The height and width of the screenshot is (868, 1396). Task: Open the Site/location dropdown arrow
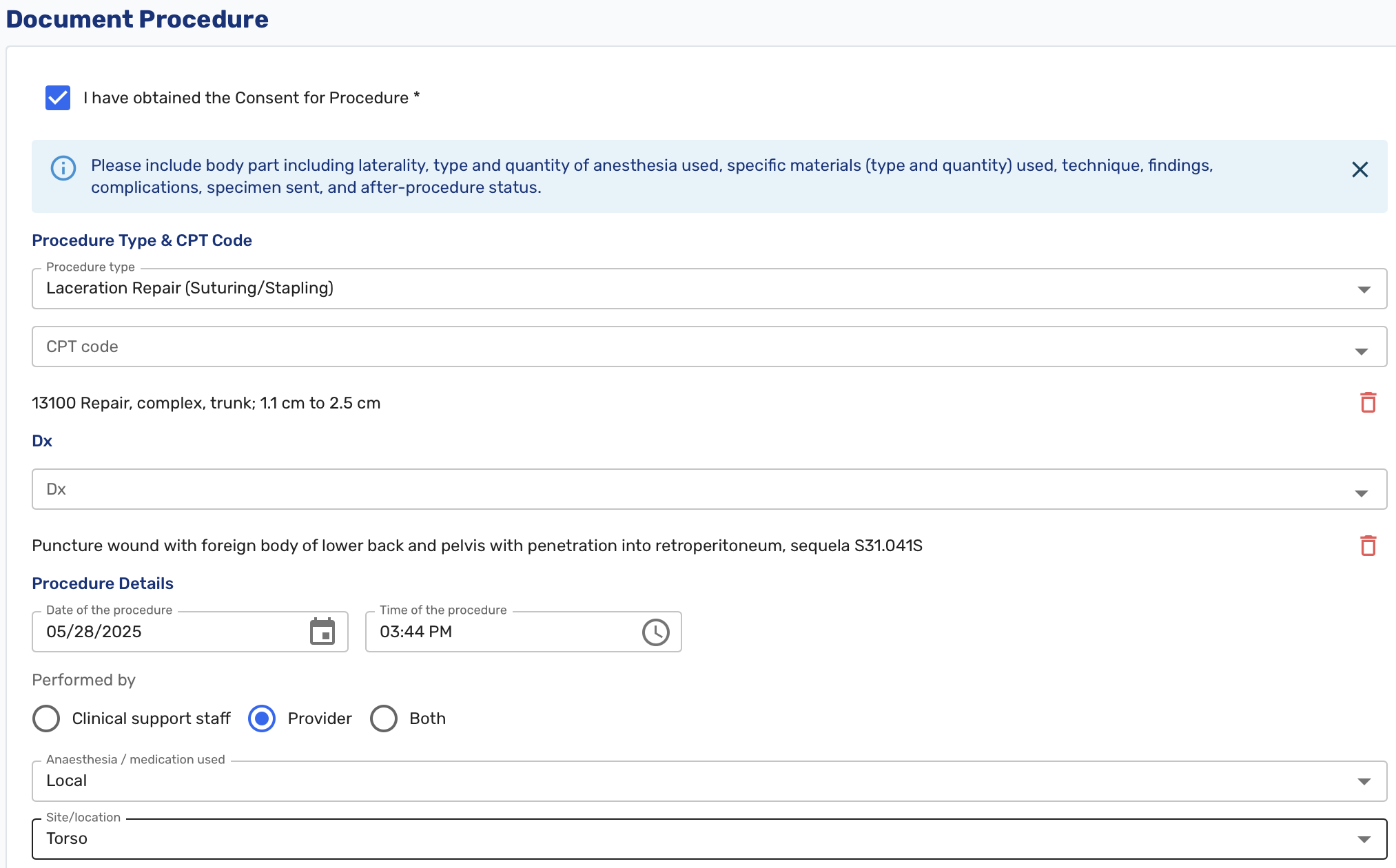[1363, 839]
